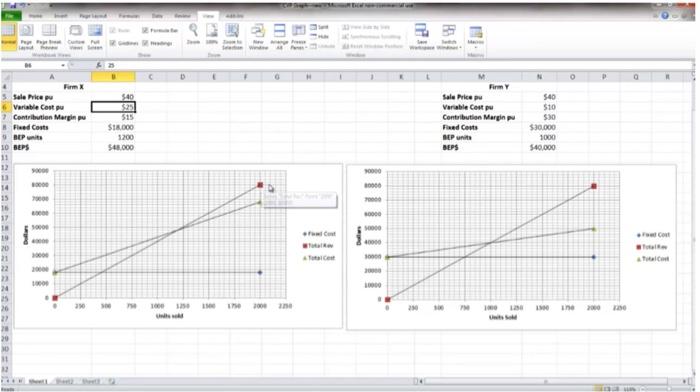Switch to Normal workbook view
The height and width of the screenshot is (392, 700).
click(8, 36)
